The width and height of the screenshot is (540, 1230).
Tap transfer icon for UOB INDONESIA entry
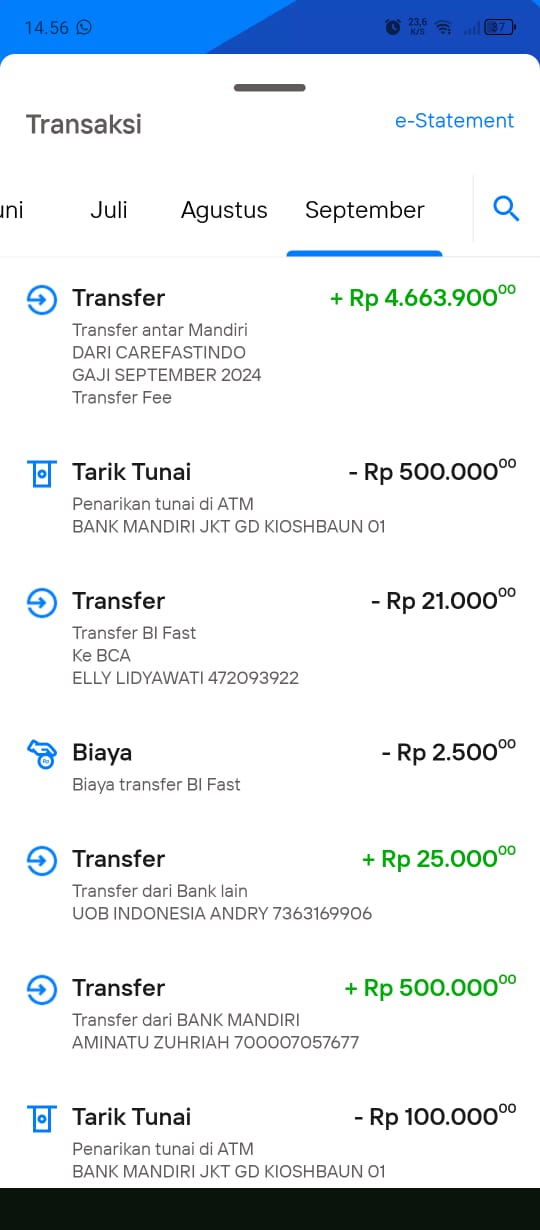coord(41,860)
